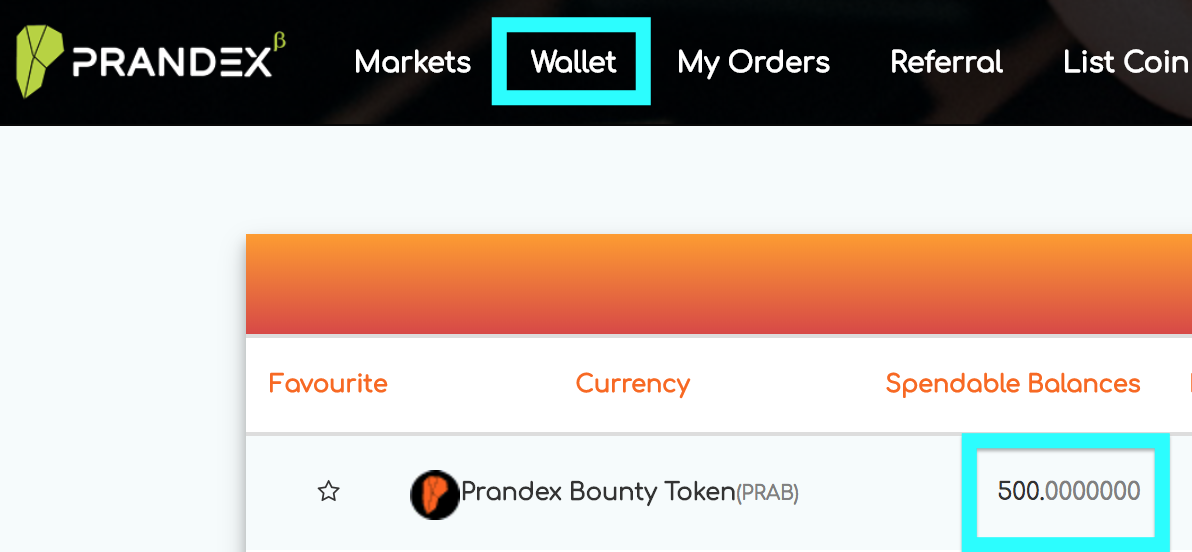The image size is (1192, 552).
Task: Click the 500 whole-number part of the balance
Action: [x=1019, y=491]
